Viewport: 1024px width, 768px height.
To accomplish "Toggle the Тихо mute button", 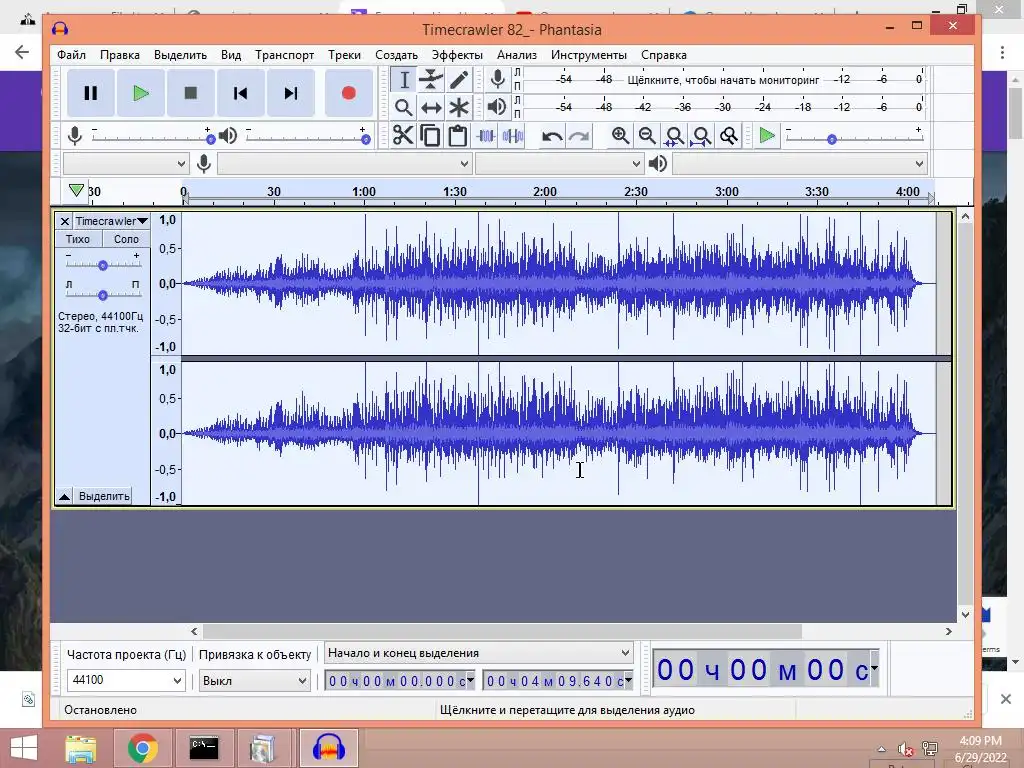I will click(x=78, y=239).
